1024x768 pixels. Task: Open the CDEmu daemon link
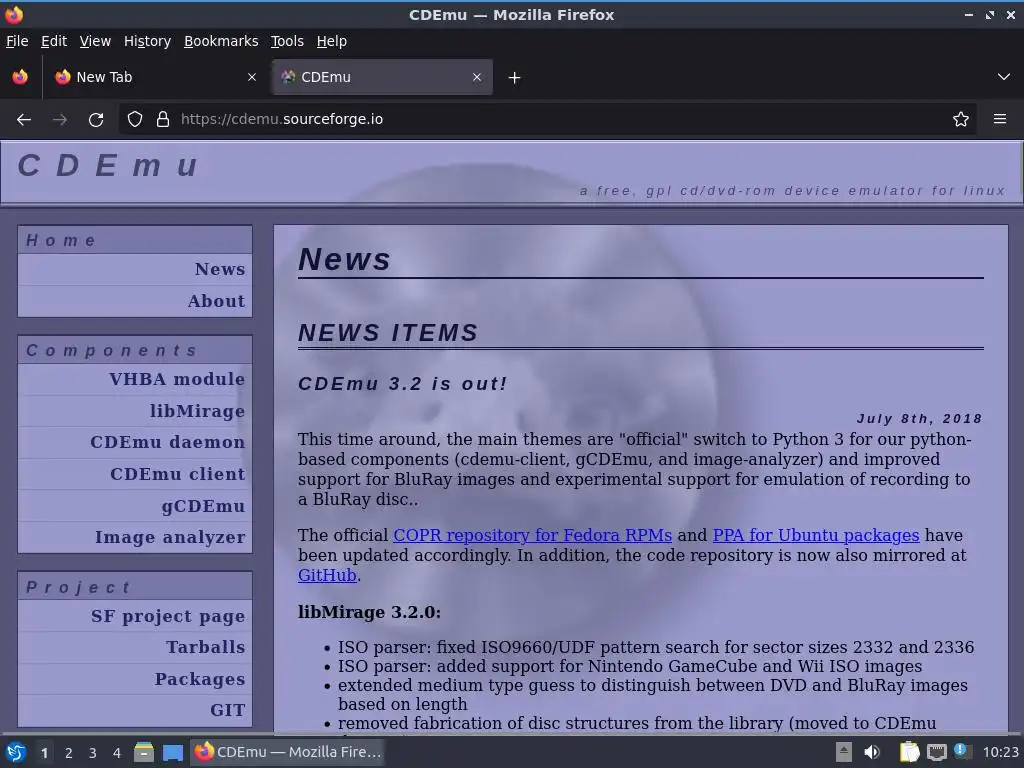coord(168,442)
